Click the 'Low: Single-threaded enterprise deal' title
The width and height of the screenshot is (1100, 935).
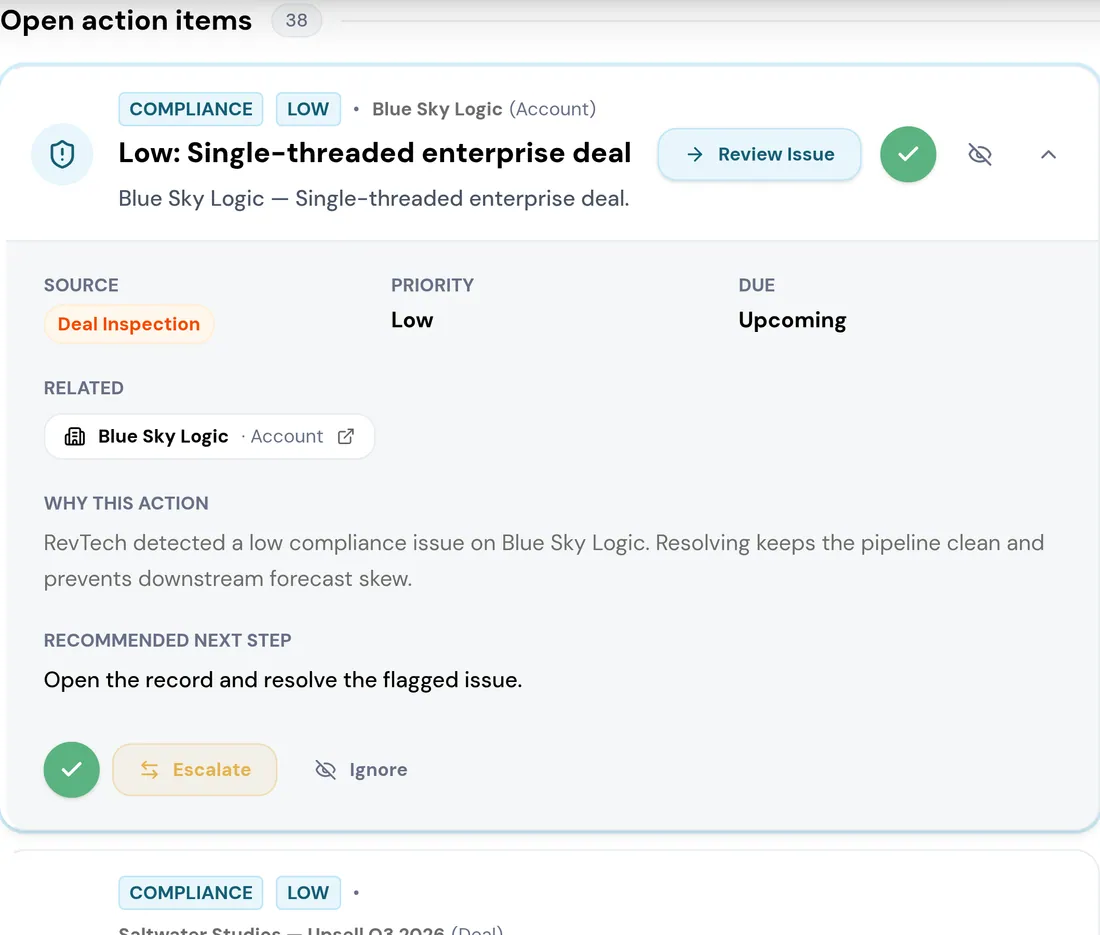[x=375, y=153]
